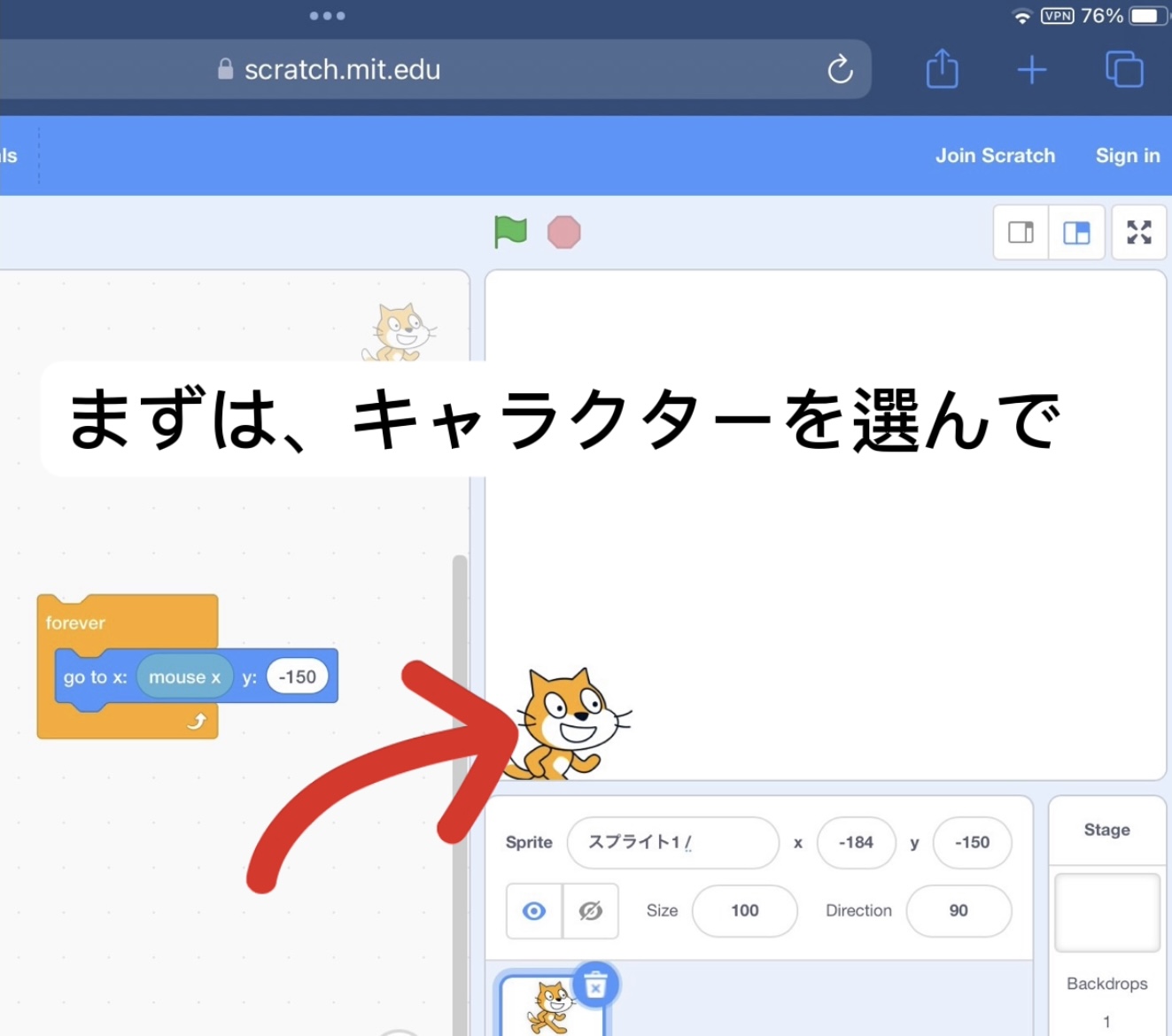Open the Safari tabs overview

coord(1123,69)
